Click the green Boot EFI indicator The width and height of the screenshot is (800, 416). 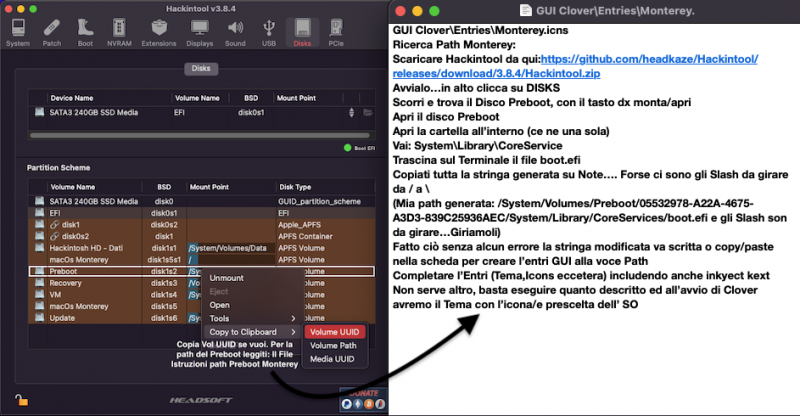point(347,148)
